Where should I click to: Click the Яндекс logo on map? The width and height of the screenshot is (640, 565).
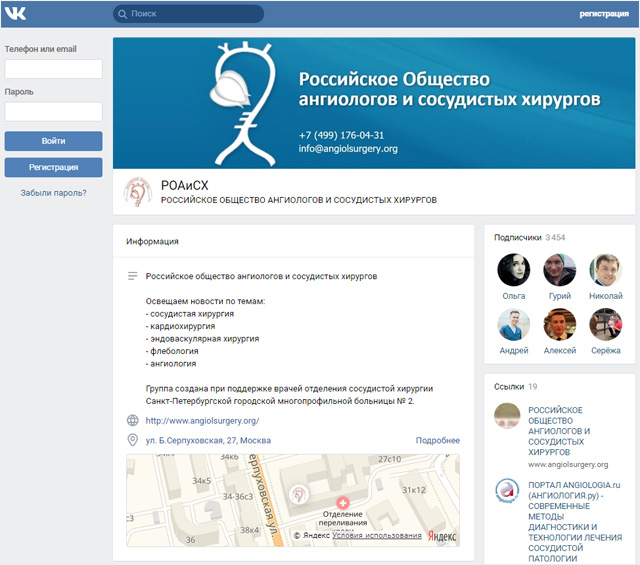(x=442, y=536)
